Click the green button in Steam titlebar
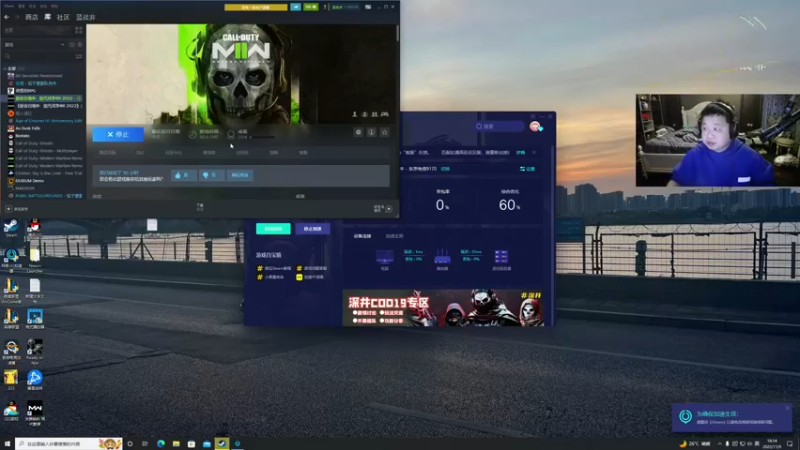The height and width of the screenshot is (450, 800). point(311,7)
